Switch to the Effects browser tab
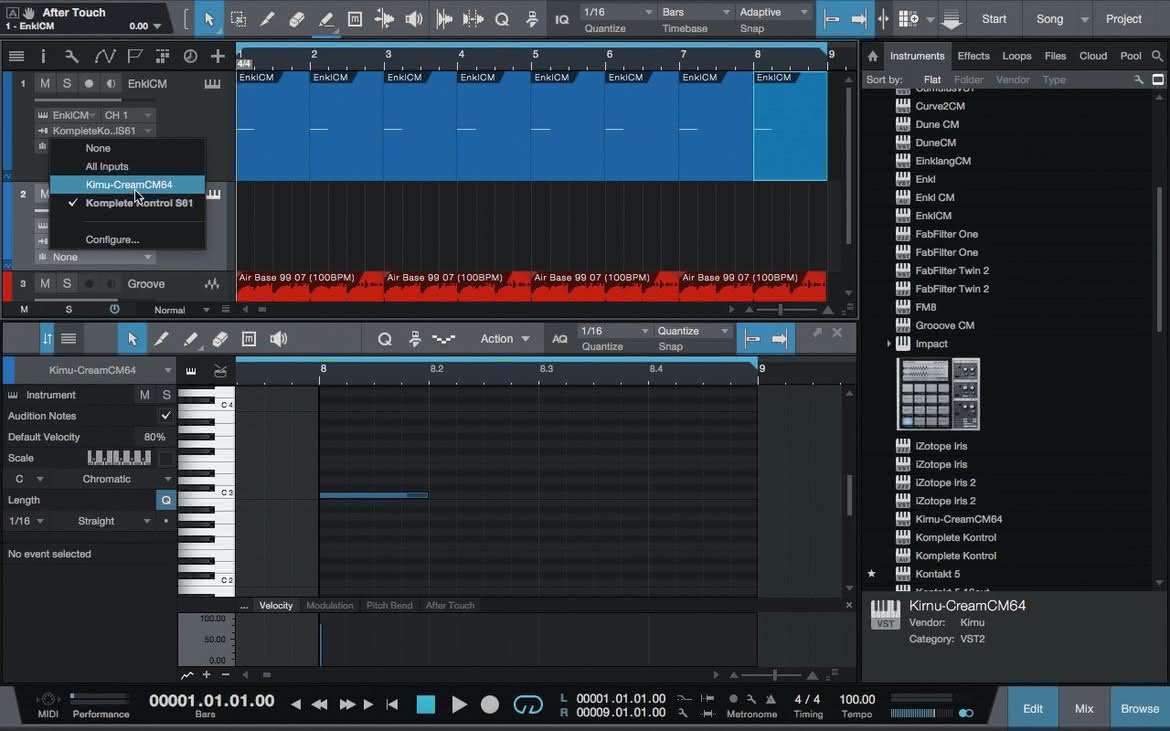Screen dimensions: 1170x731 pos(973,56)
